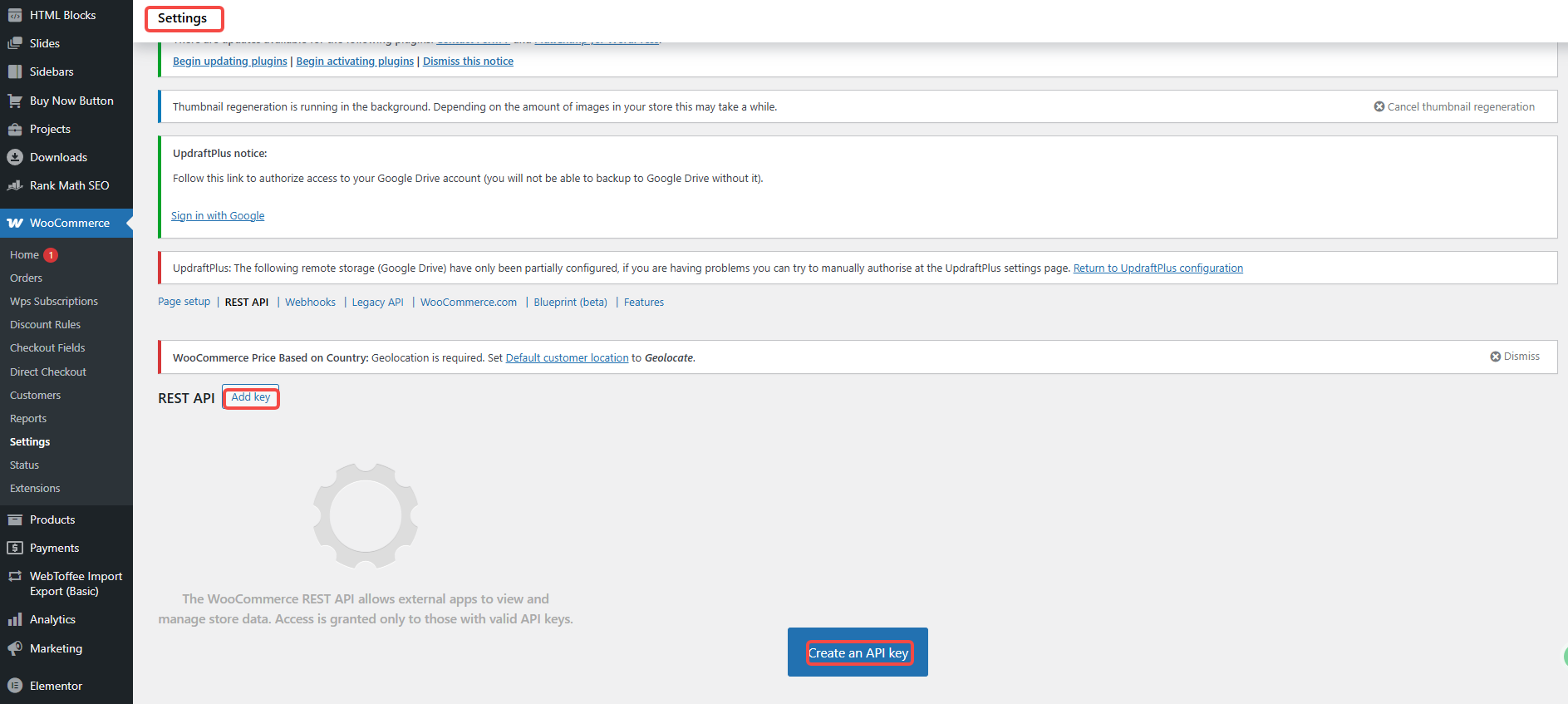The image size is (1568, 704).
Task: Dismiss this notice link
Action: (x=468, y=62)
